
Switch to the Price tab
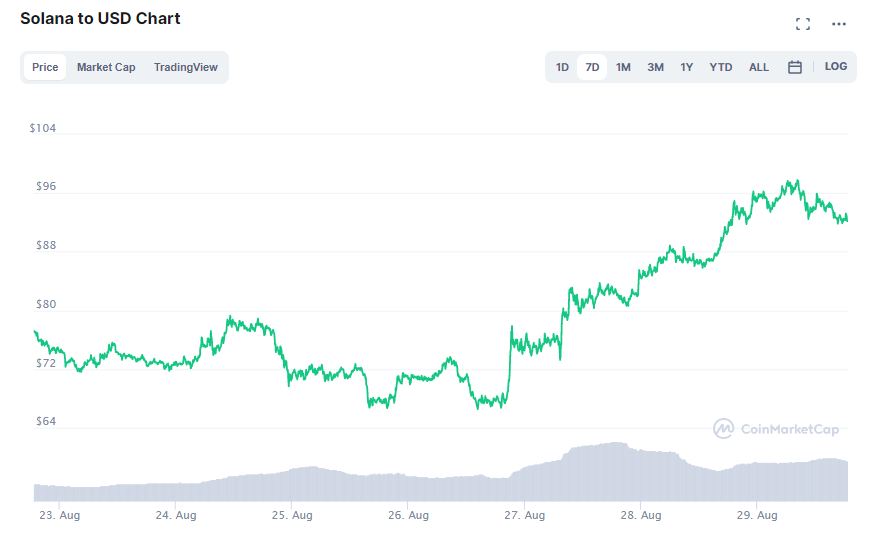pyautogui.click(x=45, y=67)
